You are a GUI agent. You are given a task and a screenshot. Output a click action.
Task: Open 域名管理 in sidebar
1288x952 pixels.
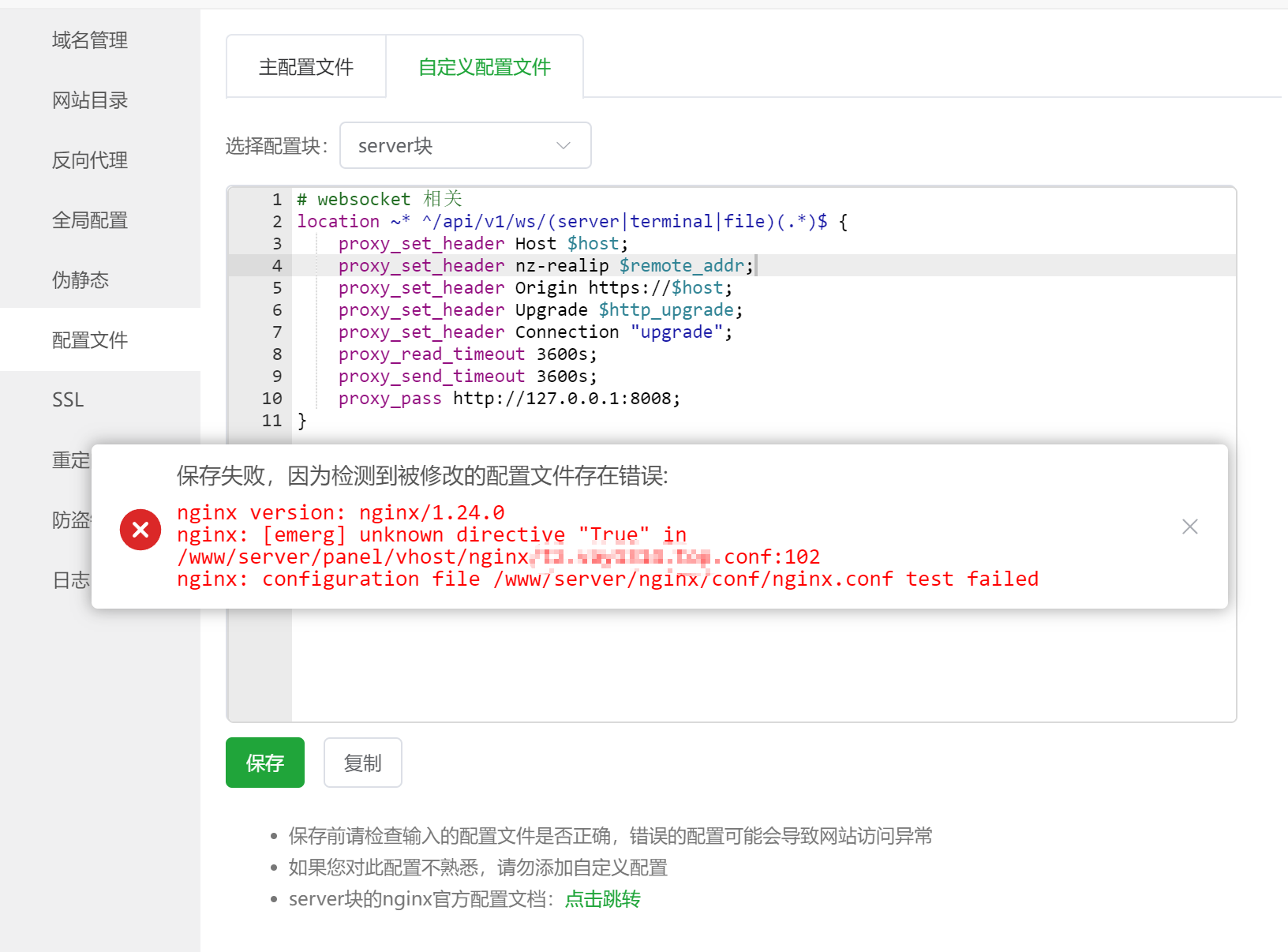click(90, 40)
